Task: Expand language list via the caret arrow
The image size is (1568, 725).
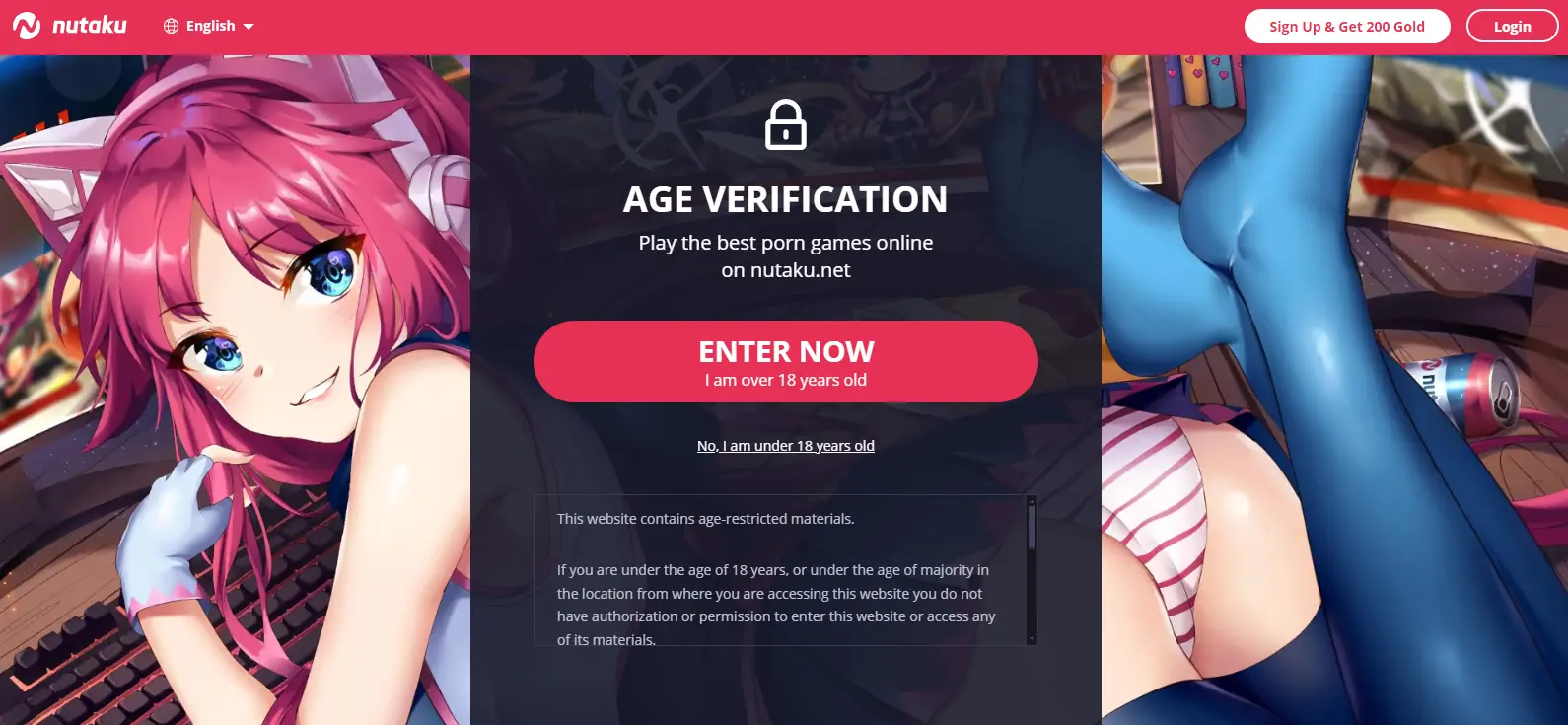Action: point(249,27)
